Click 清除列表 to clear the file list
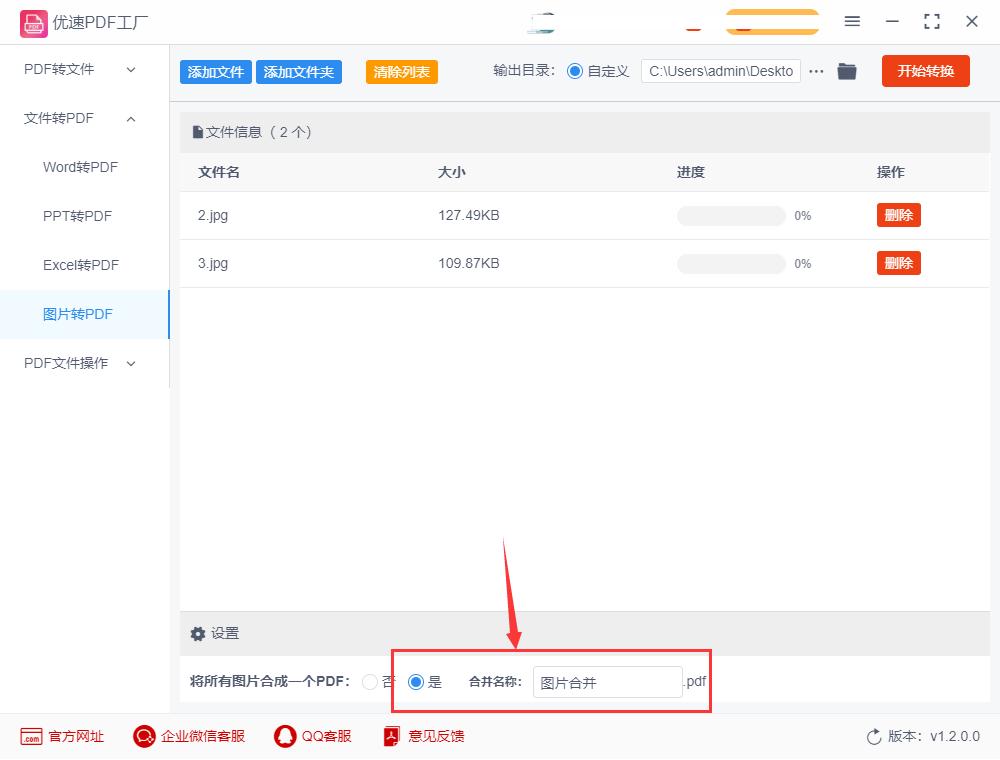This screenshot has height=760, width=1000. pos(401,72)
